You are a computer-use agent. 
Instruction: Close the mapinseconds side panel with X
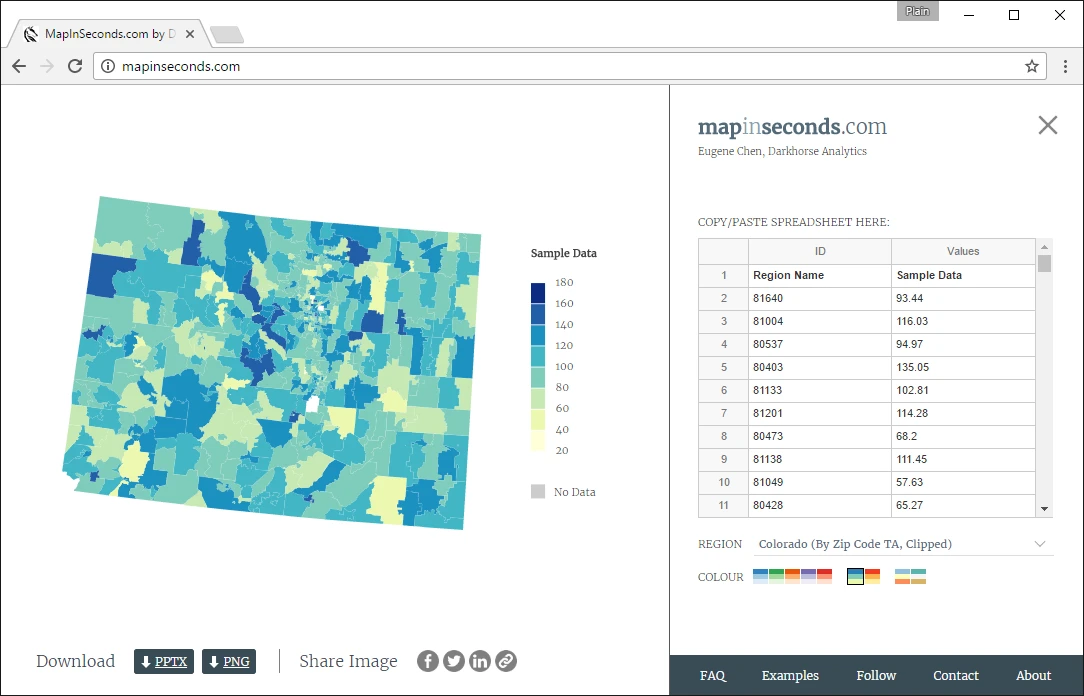pyautogui.click(x=1047, y=125)
